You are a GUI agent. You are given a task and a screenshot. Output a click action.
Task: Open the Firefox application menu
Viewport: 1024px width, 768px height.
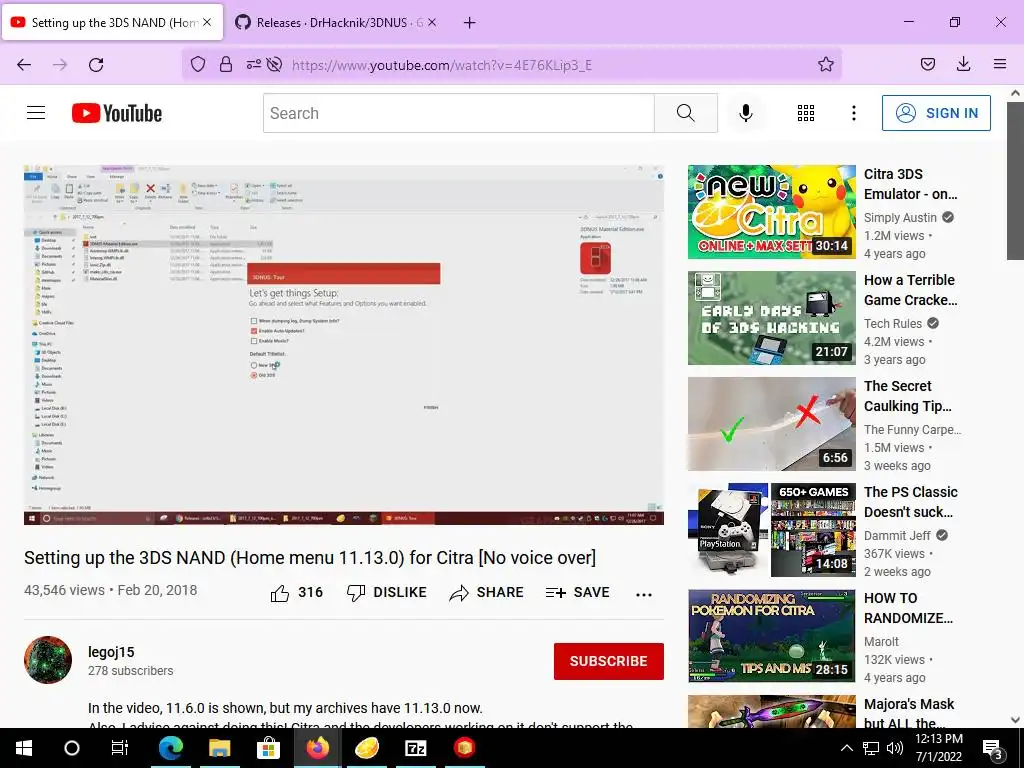pyautogui.click(x=1000, y=64)
